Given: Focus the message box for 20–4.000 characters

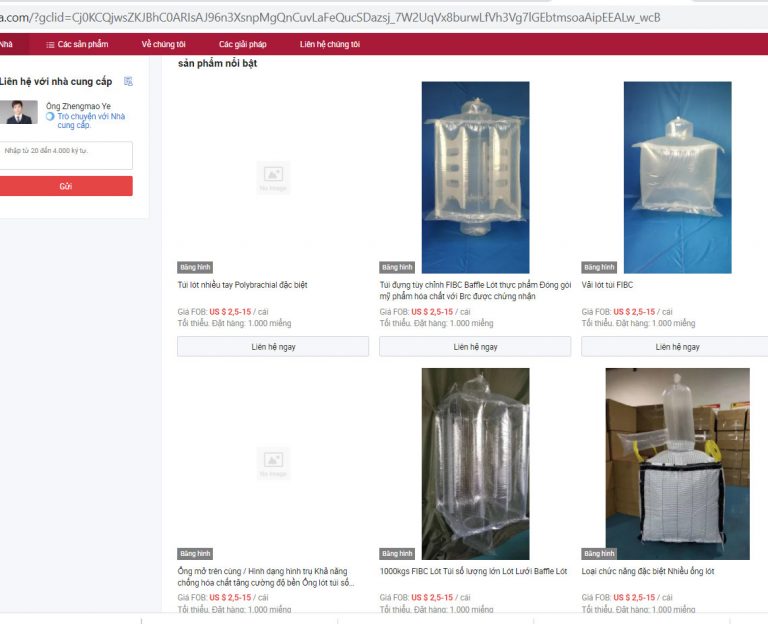Looking at the screenshot, I should [x=66, y=155].
